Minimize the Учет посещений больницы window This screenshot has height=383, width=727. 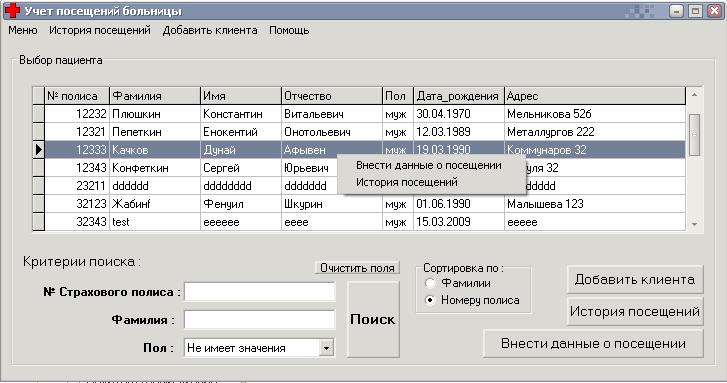point(676,11)
